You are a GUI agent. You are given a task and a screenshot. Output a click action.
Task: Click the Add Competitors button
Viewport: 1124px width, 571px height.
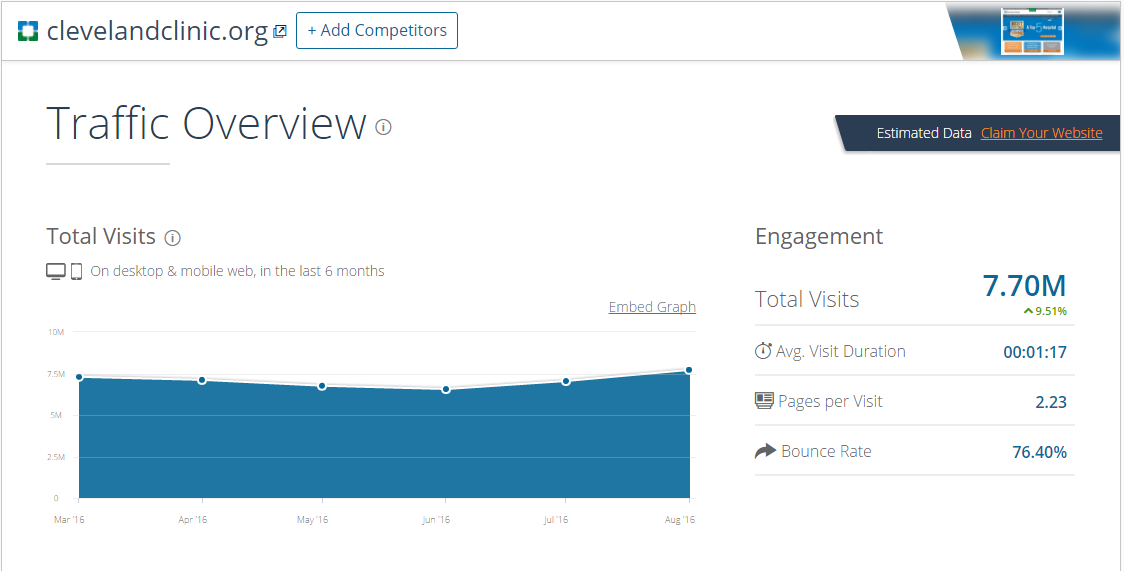(x=376, y=30)
